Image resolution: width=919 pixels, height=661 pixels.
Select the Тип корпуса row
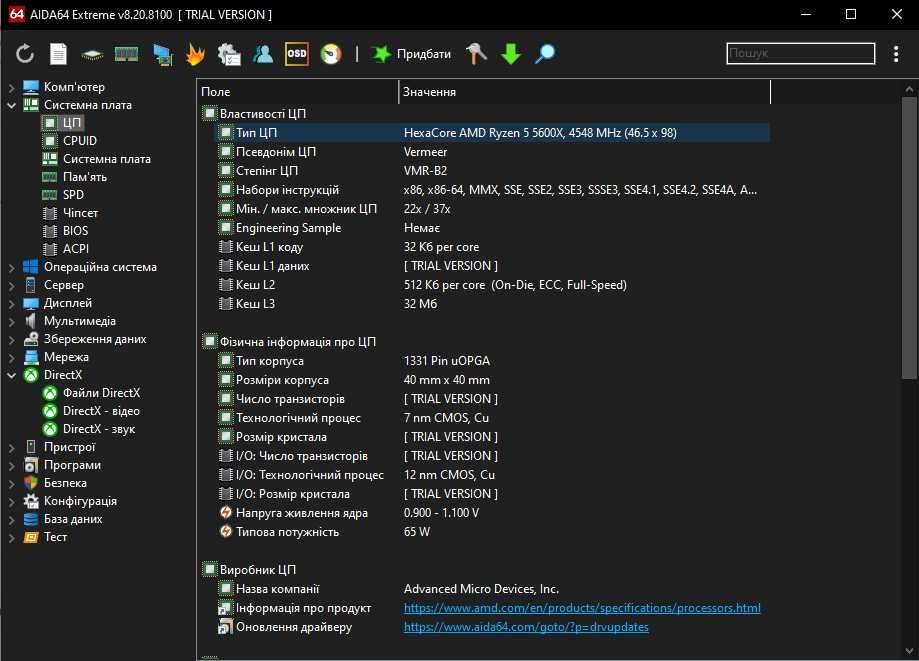click(492, 361)
